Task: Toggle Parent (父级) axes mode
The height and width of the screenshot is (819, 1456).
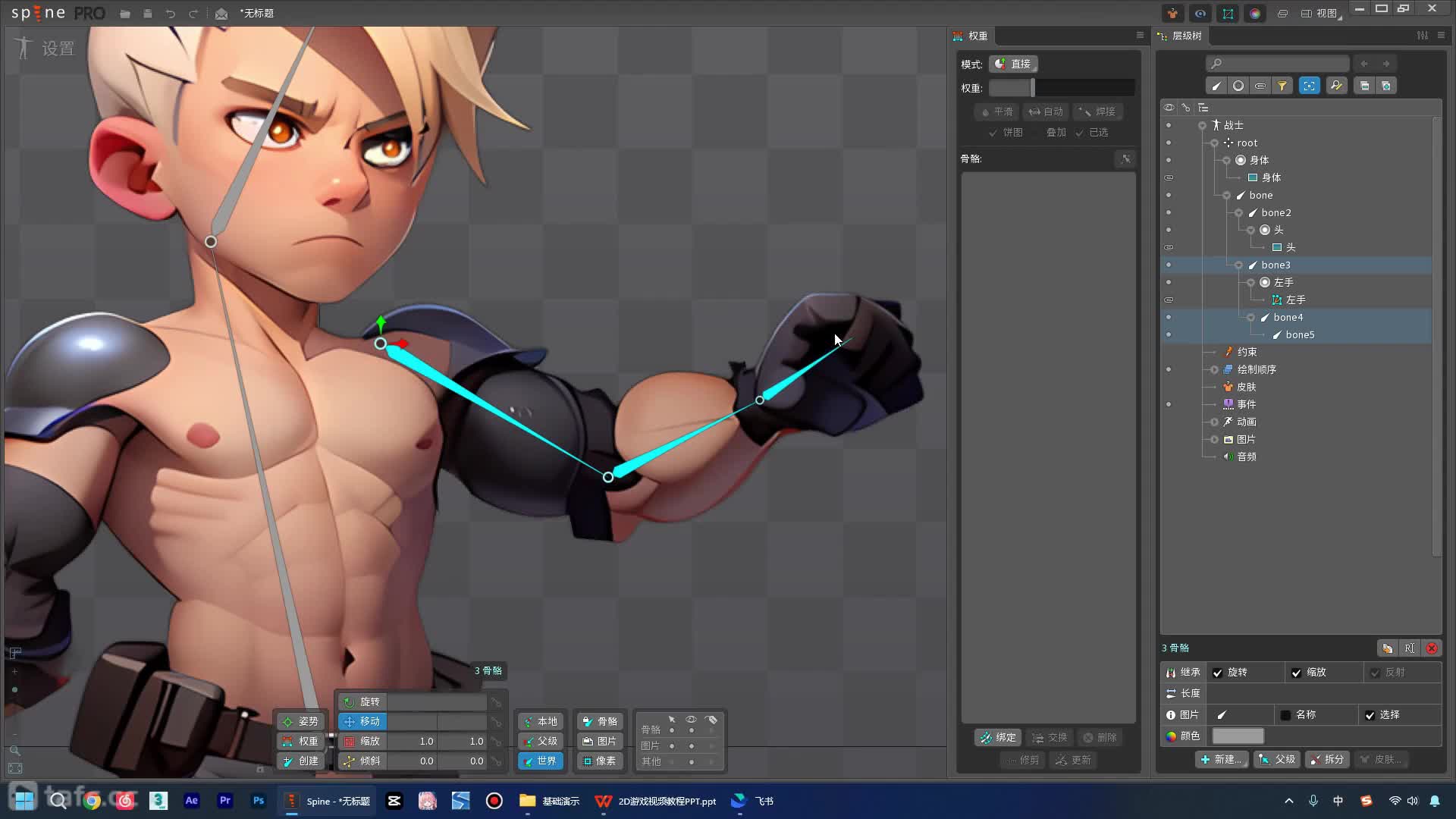Action: [x=541, y=742]
